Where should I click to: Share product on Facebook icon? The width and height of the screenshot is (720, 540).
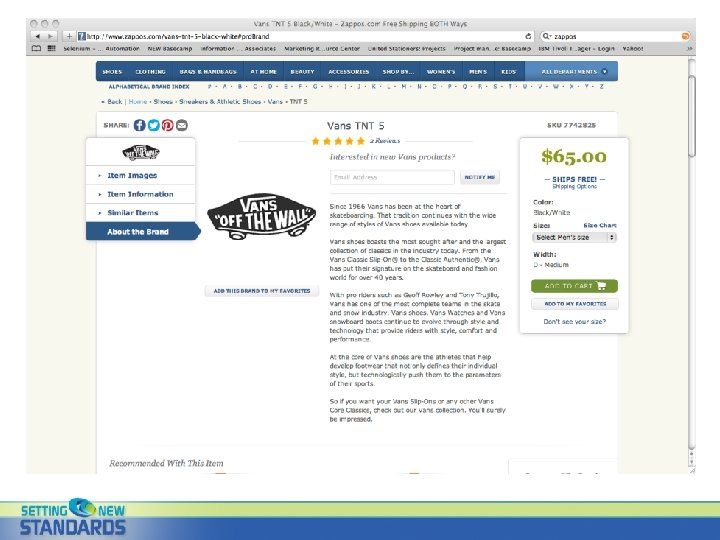140,125
